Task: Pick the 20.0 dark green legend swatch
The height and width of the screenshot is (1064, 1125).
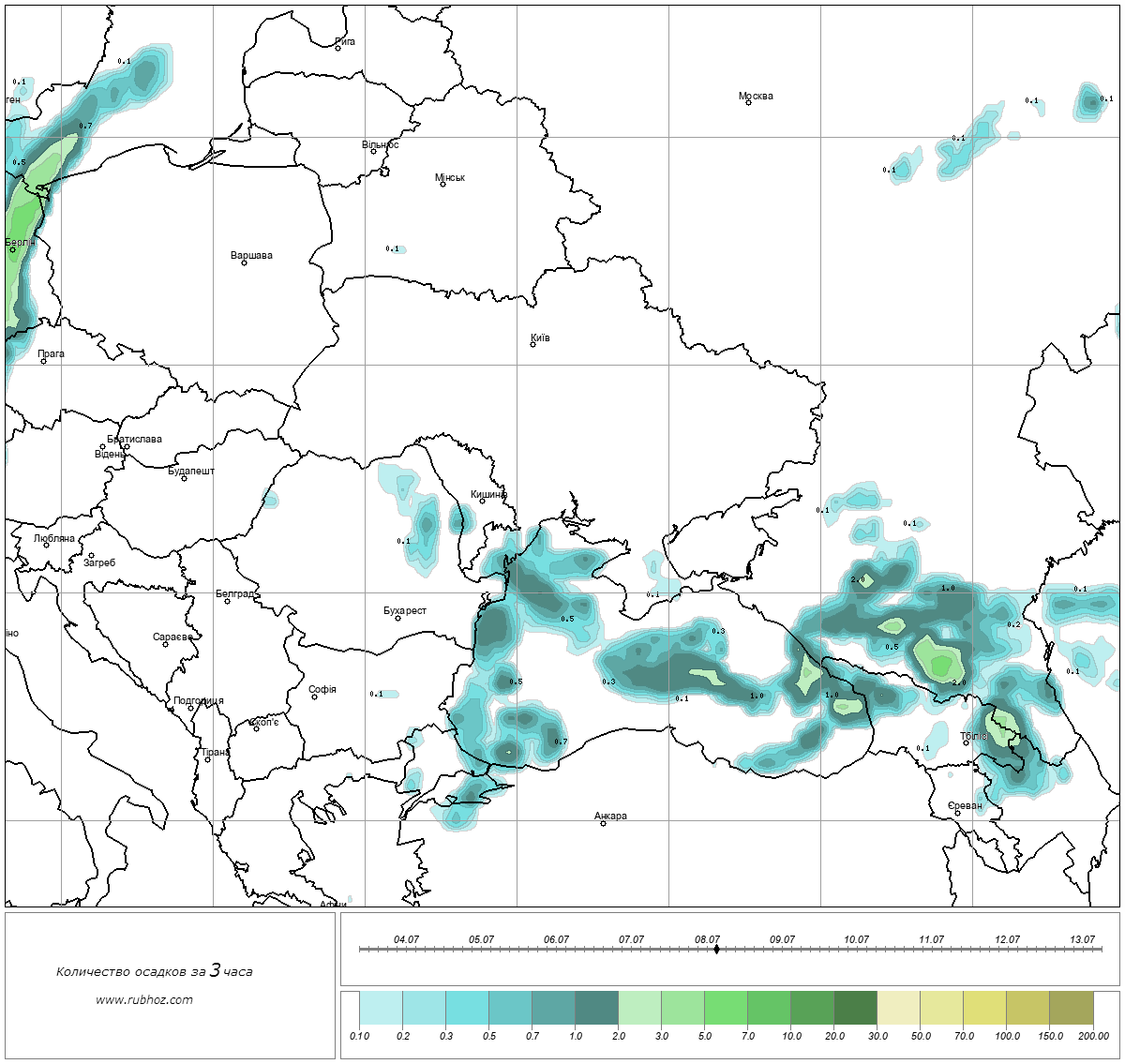Action: click(x=855, y=1010)
